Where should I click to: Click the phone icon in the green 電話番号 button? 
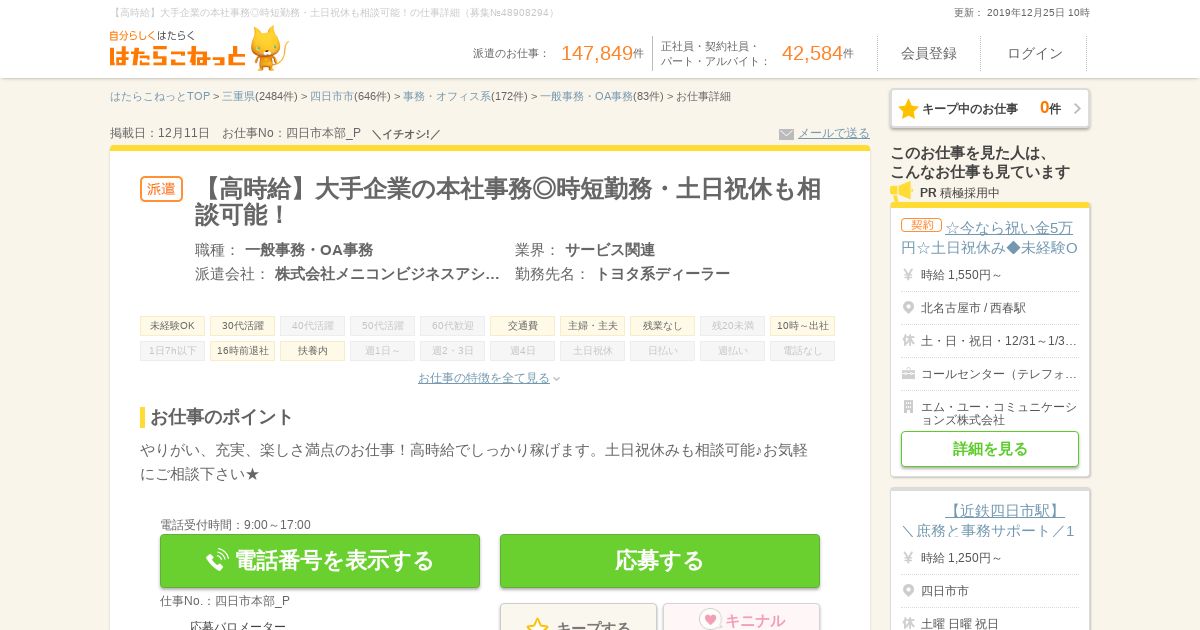[x=217, y=561]
